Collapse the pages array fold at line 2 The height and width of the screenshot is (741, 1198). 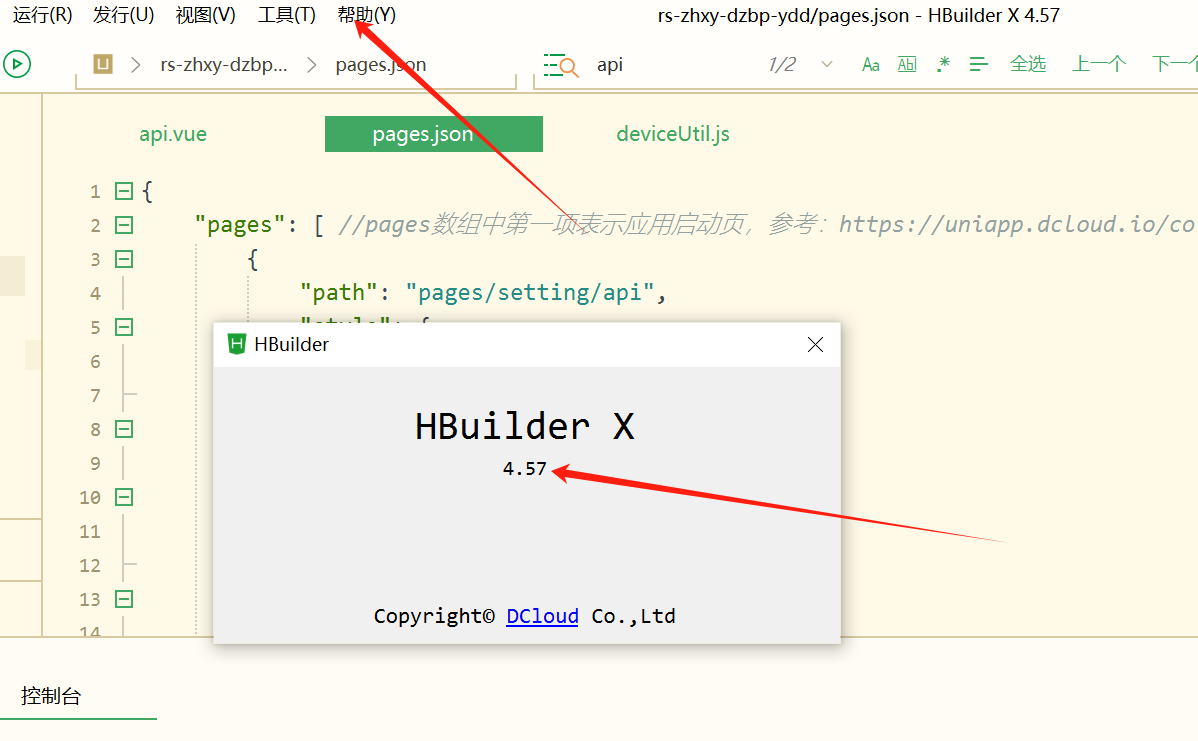(124, 225)
